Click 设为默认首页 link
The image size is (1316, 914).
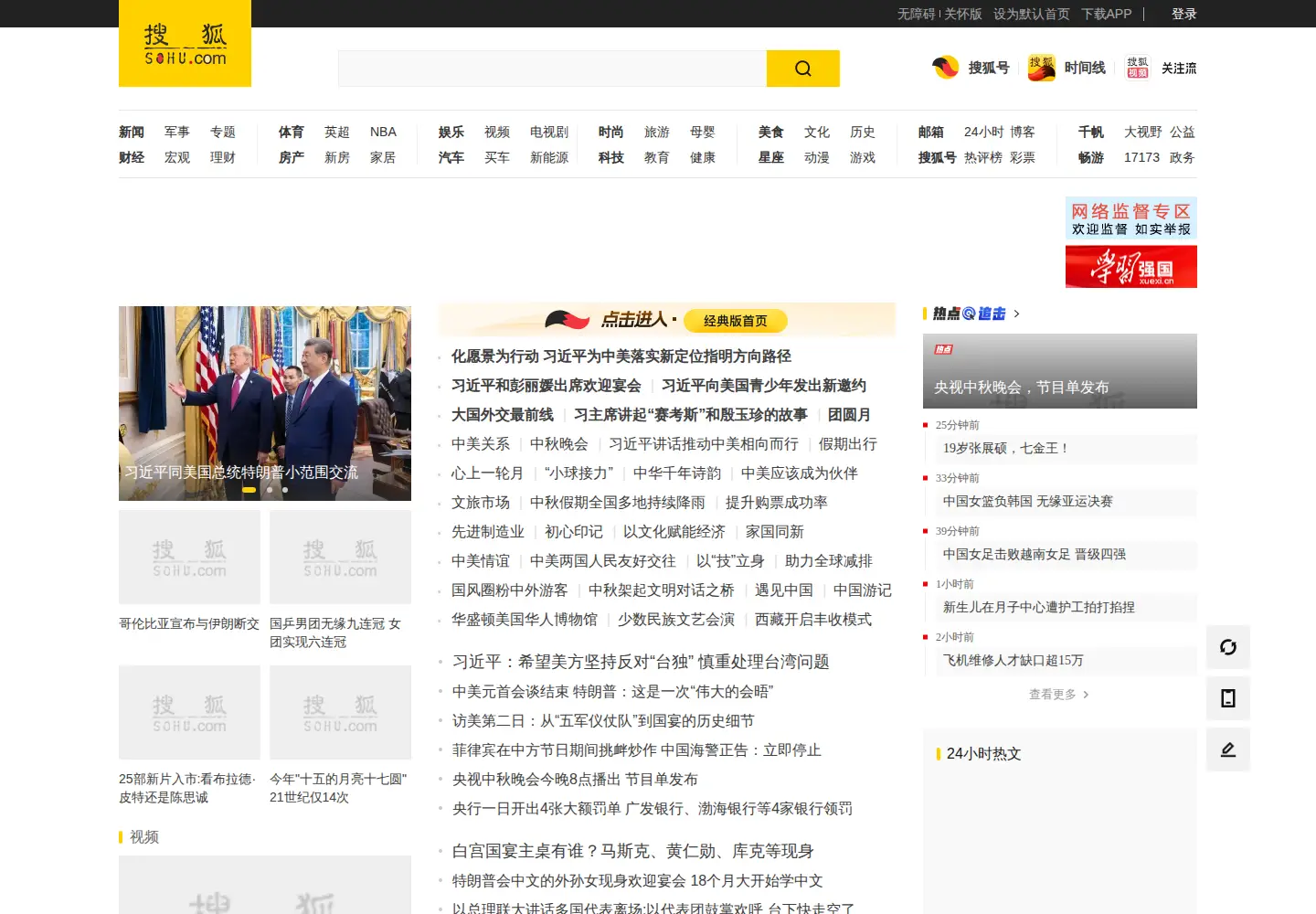tap(1032, 14)
